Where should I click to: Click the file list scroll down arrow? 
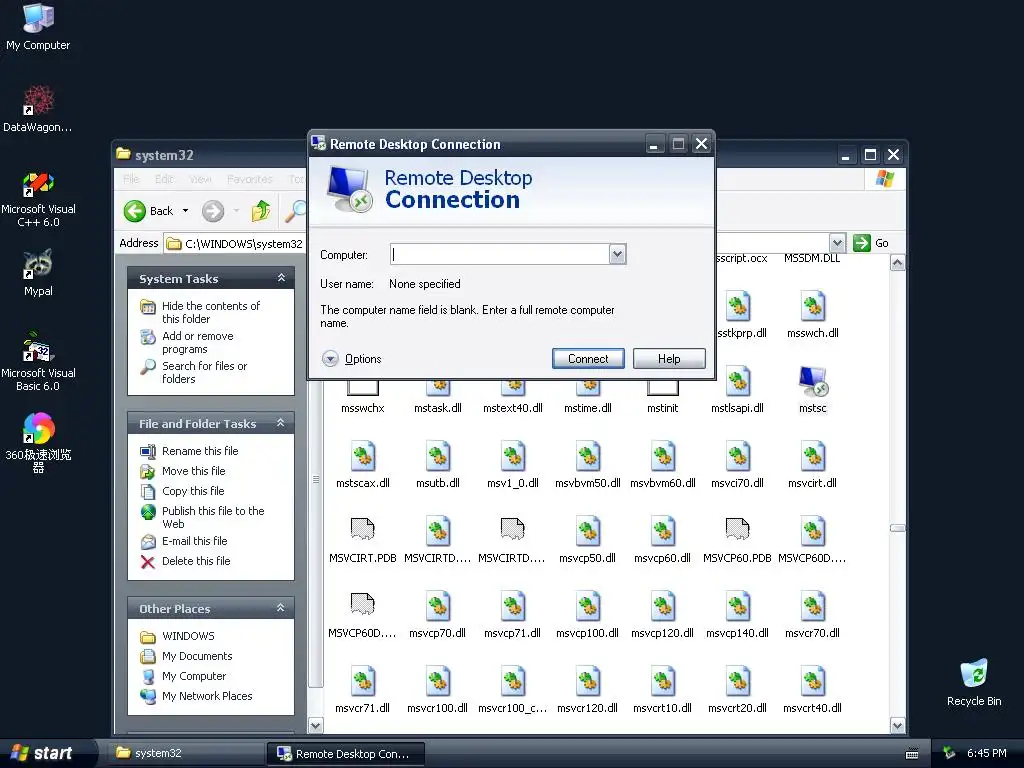point(897,725)
